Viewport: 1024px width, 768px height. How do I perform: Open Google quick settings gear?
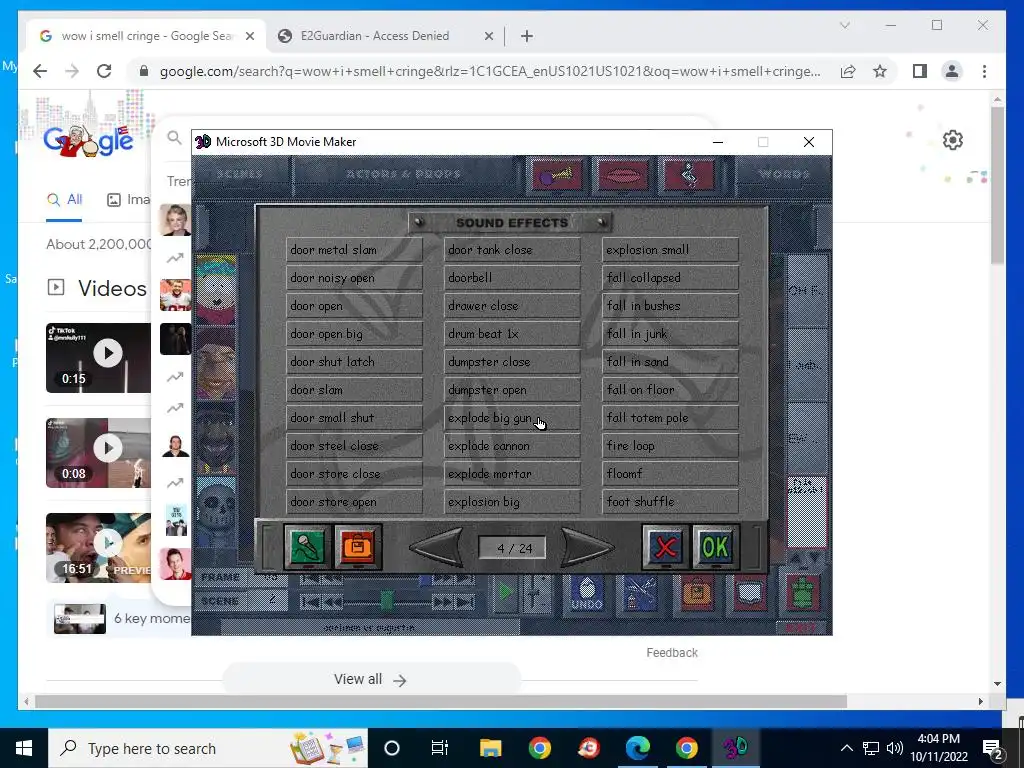pos(953,140)
